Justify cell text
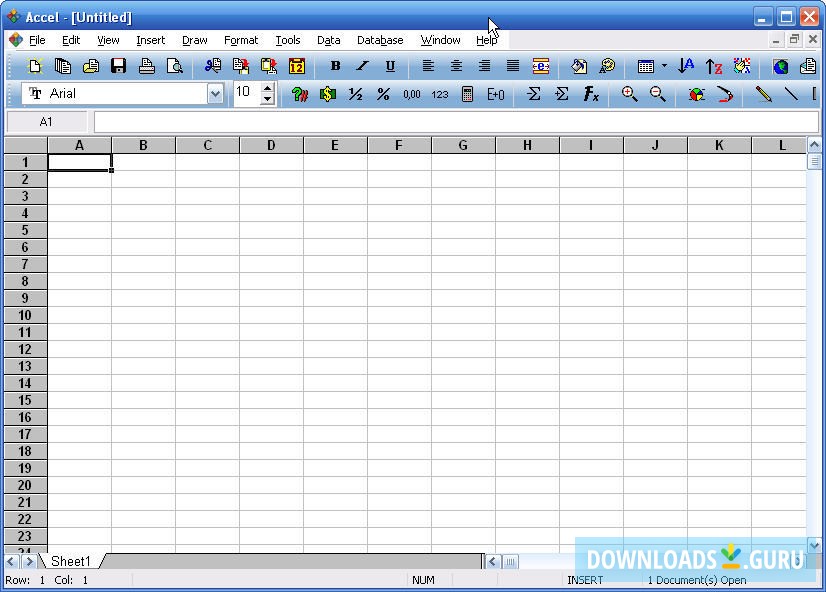This screenshot has width=826, height=592. point(513,66)
